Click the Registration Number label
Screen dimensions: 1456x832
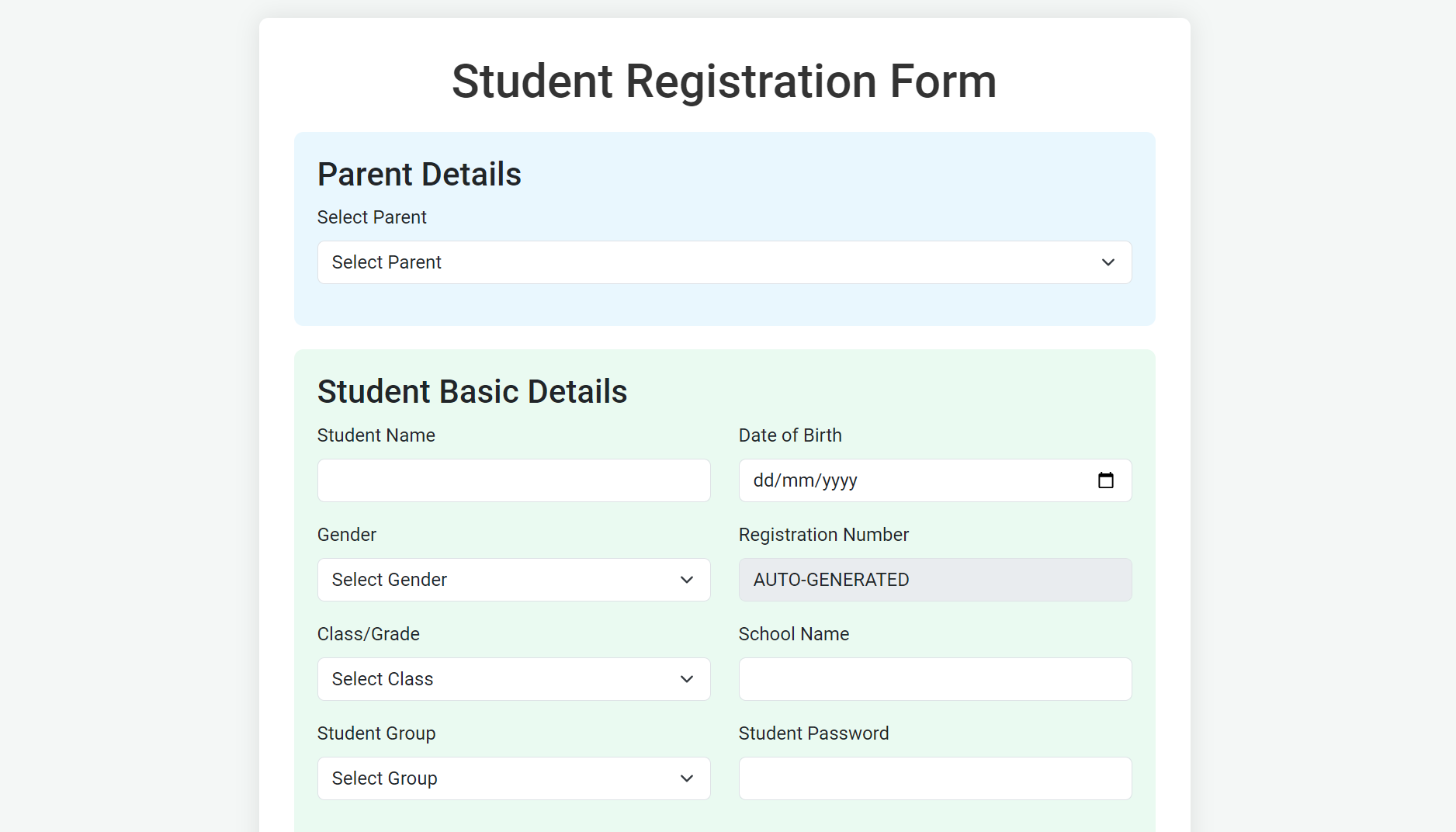pyautogui.click(x=823, y=535)
